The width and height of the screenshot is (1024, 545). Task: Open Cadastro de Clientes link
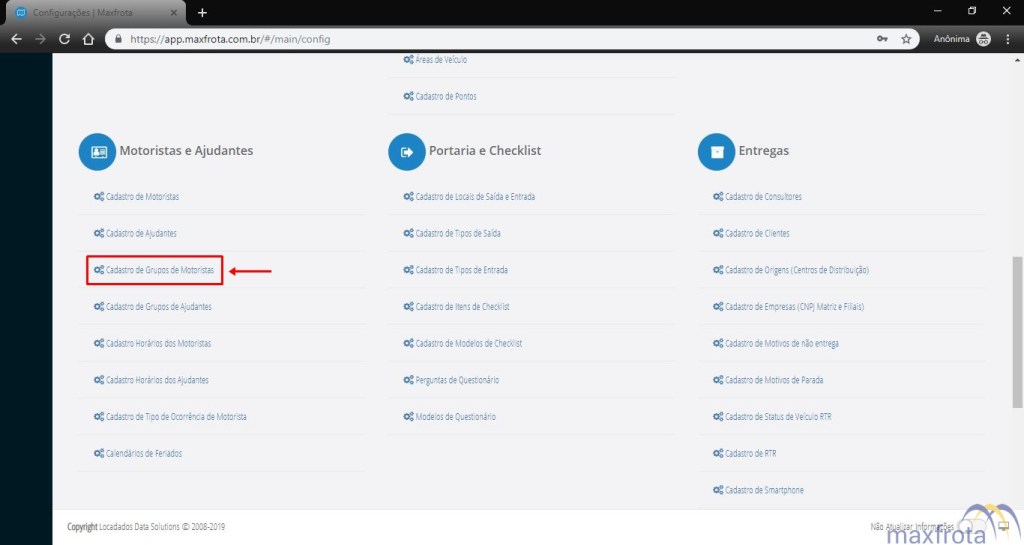coord(757,234)
